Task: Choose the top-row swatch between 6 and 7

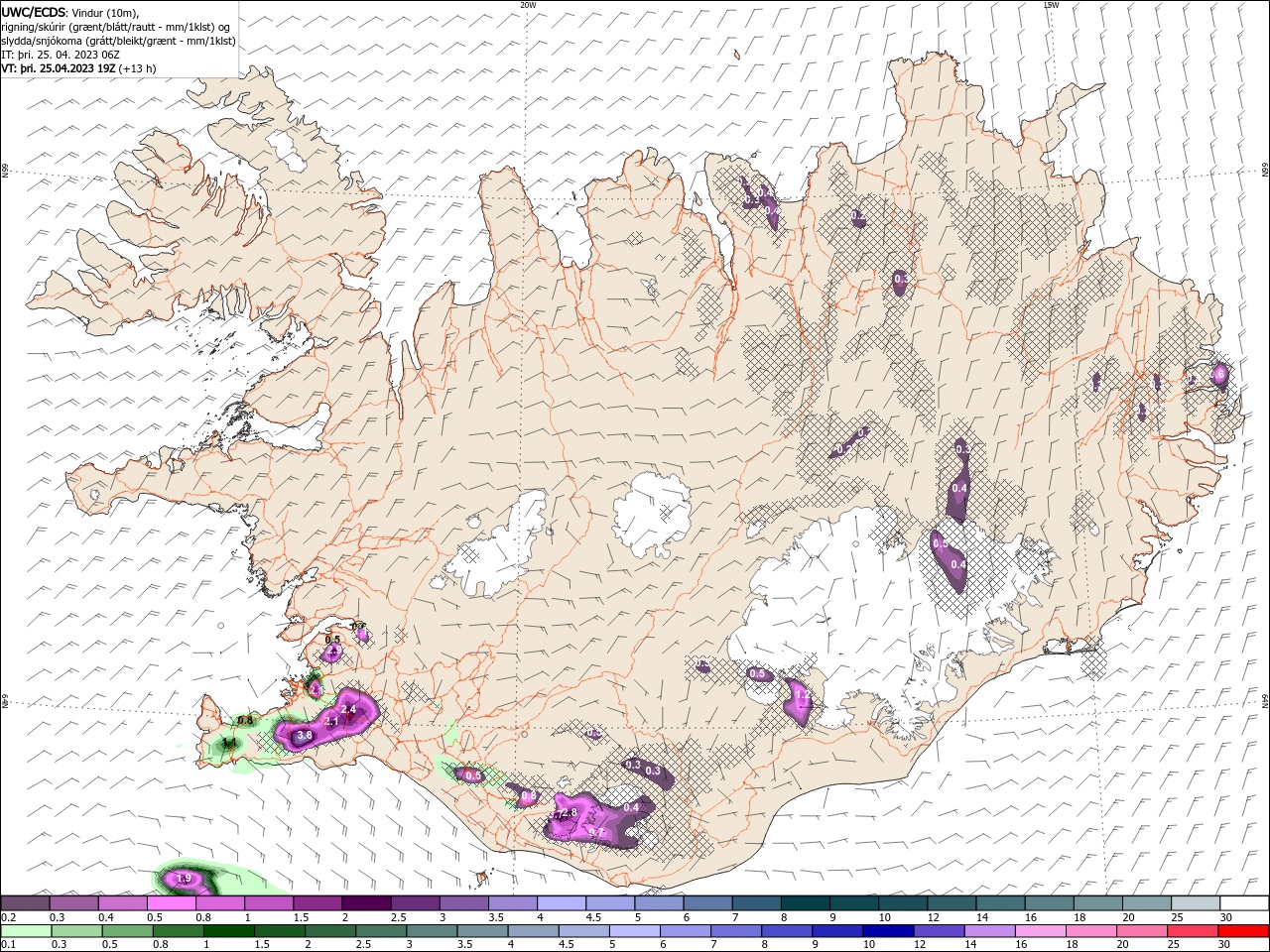Action: (x=708, y=903)
